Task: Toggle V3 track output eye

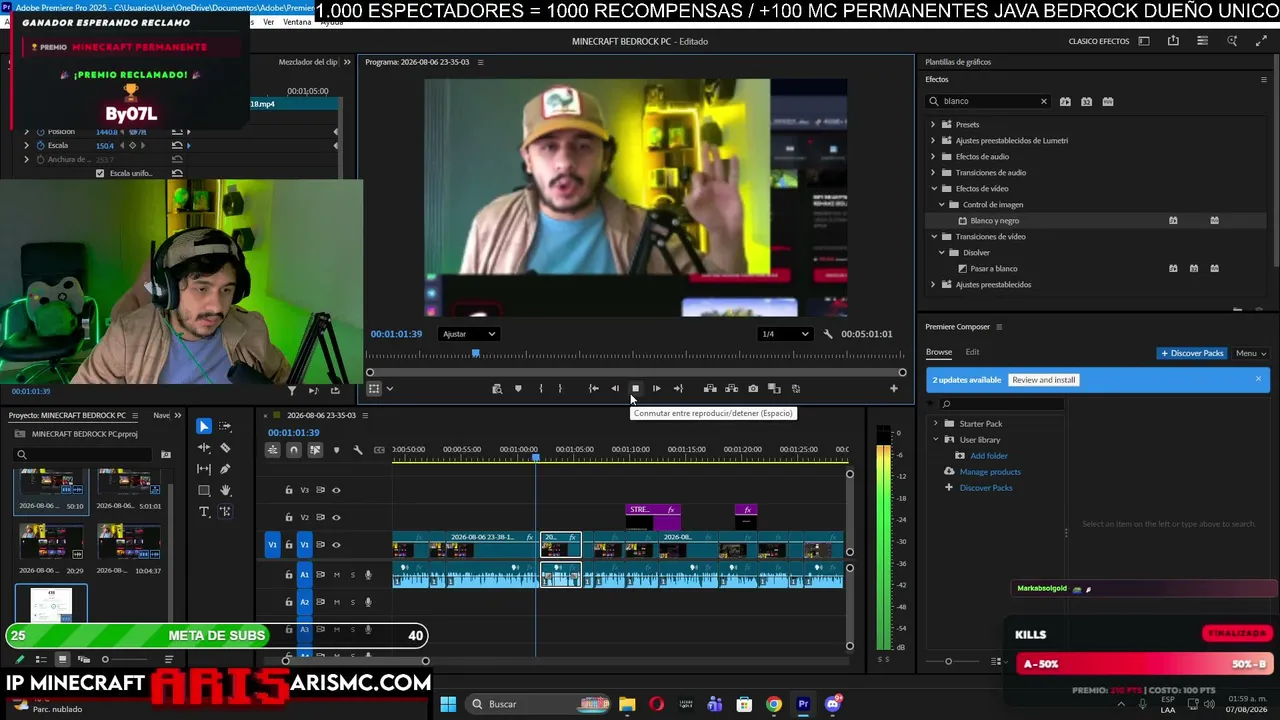Action: pyautogui.click(x=336, y=490)
